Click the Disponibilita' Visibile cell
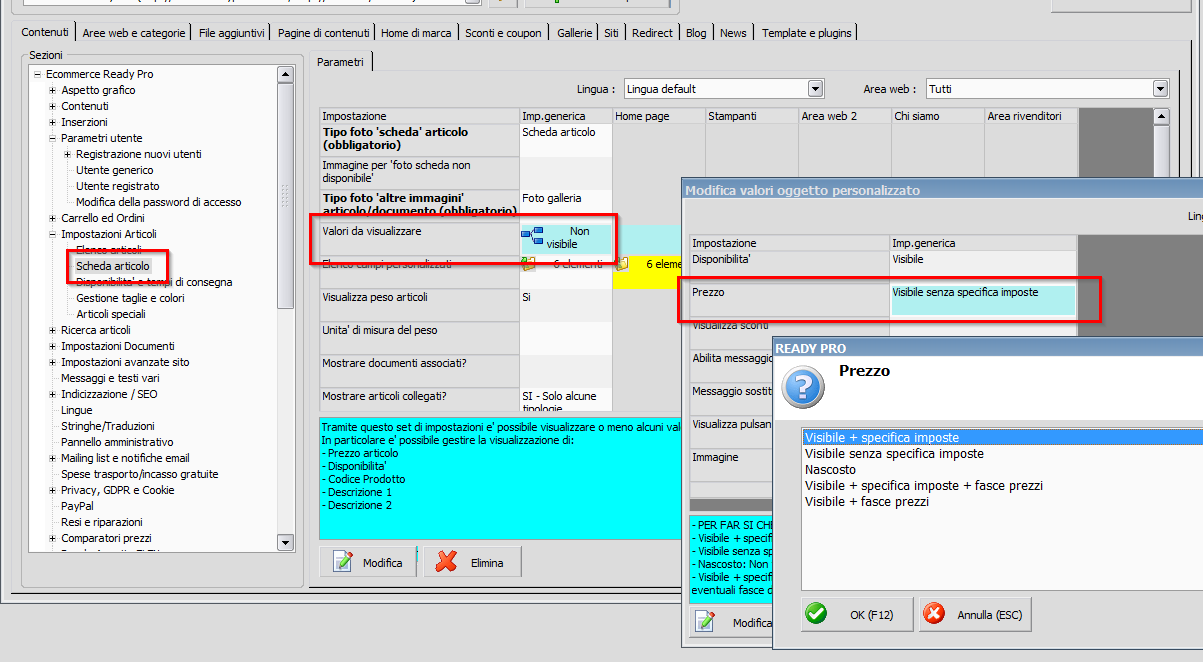 pos(983,266)
